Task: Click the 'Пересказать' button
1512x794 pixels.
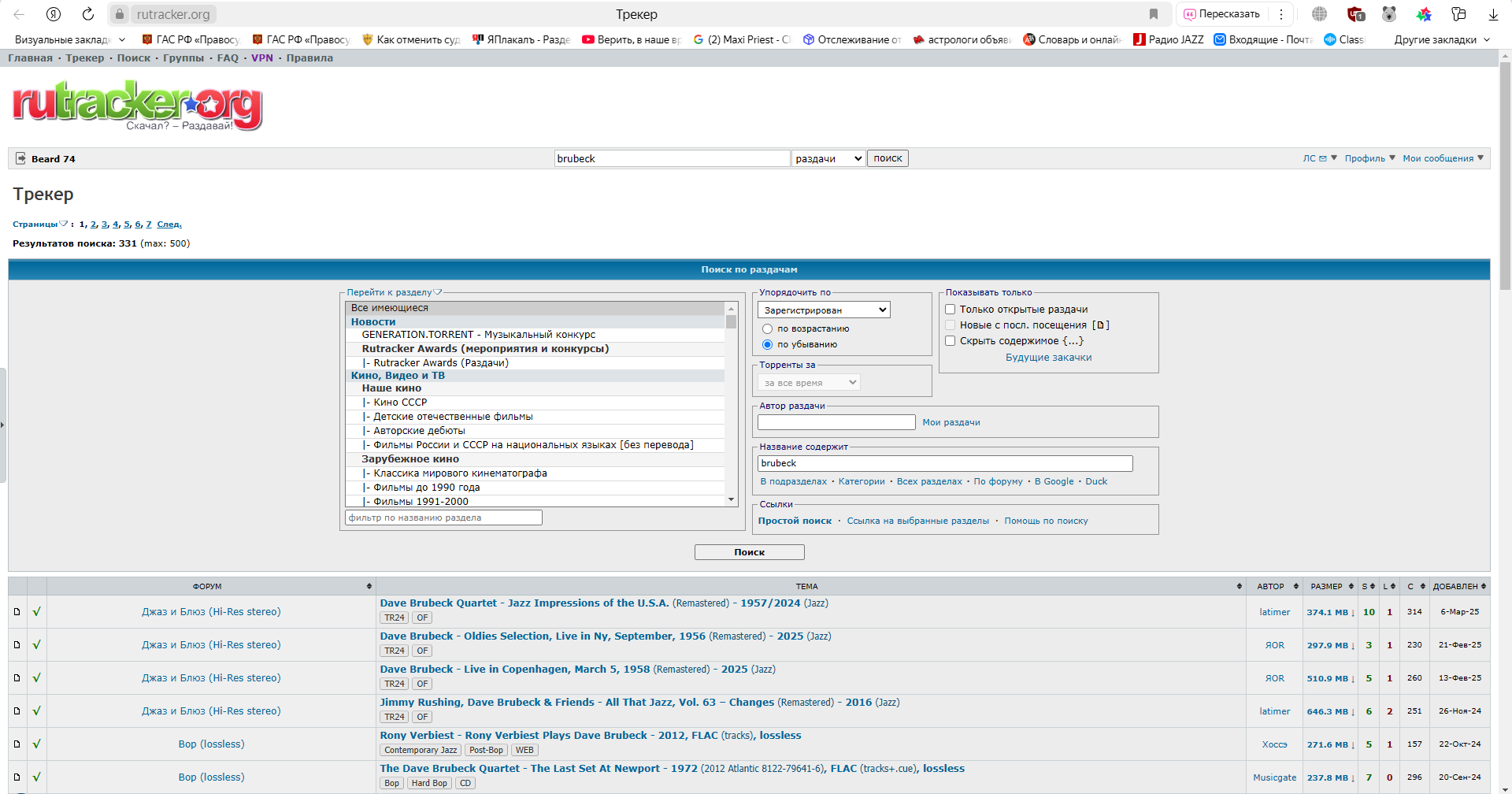Action: point(1222,14)
